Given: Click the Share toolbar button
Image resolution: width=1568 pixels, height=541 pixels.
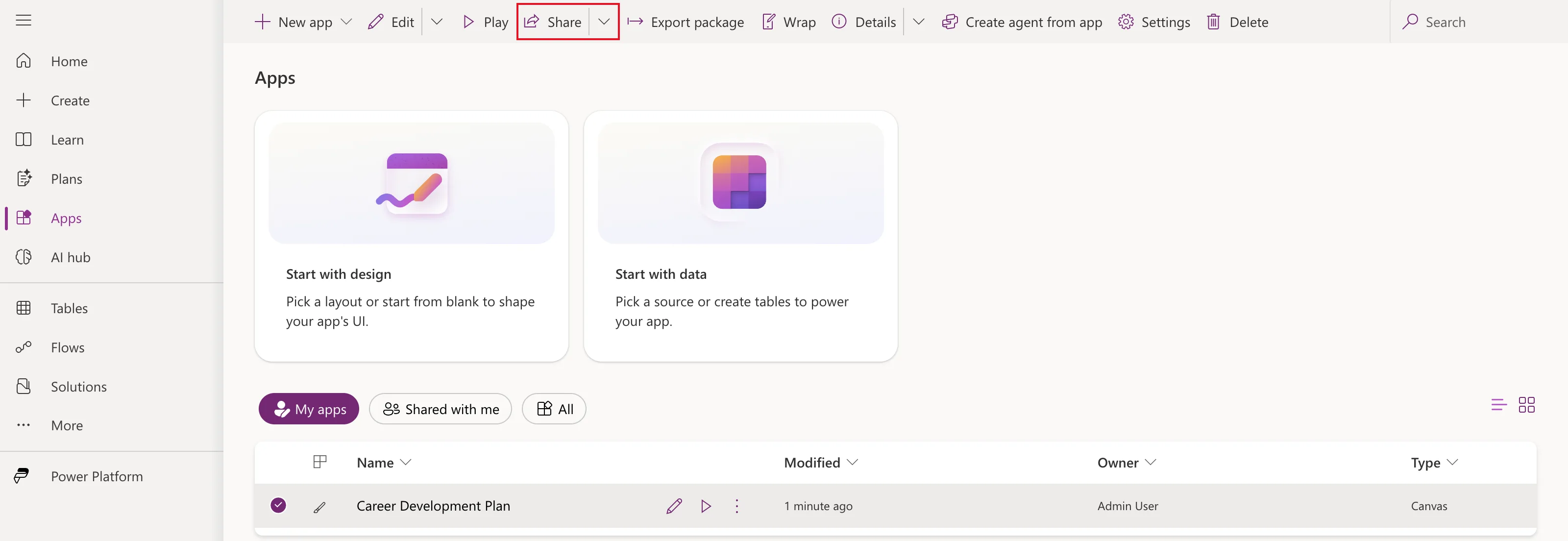Looking at the screenshot, I should coord(553,22).
